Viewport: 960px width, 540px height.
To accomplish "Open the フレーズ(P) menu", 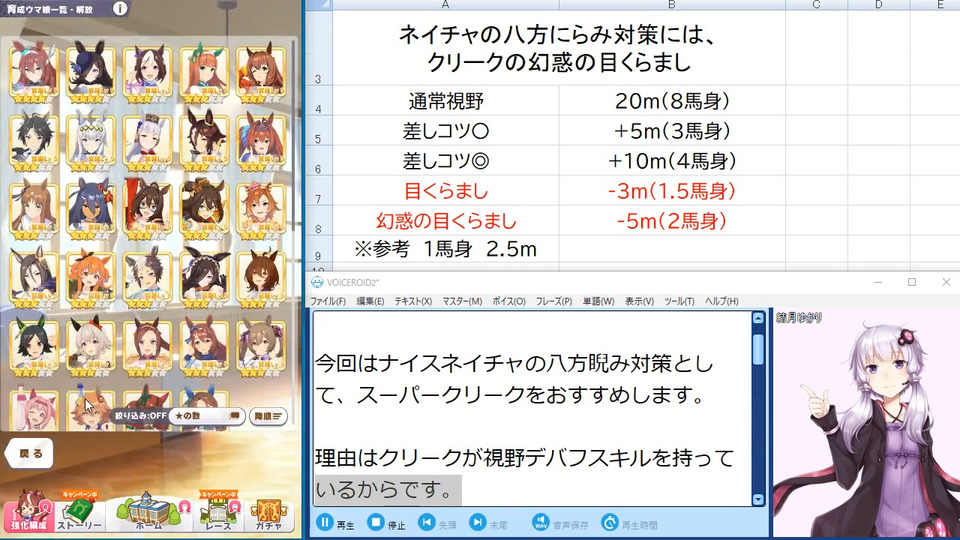I will tap(554, 301).
